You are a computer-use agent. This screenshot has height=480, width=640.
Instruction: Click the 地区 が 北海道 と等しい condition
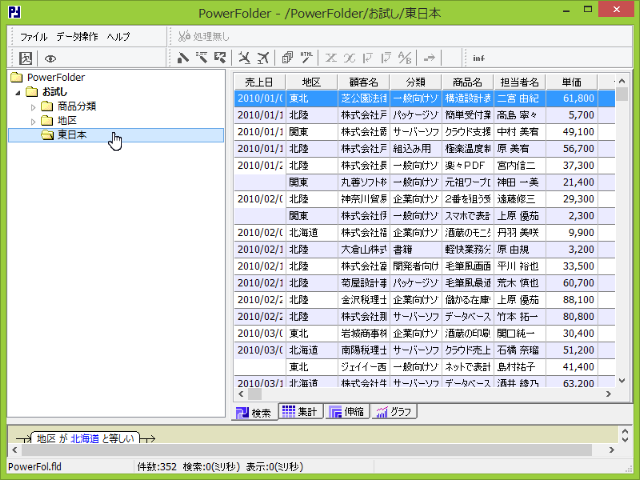pos(85,438)
